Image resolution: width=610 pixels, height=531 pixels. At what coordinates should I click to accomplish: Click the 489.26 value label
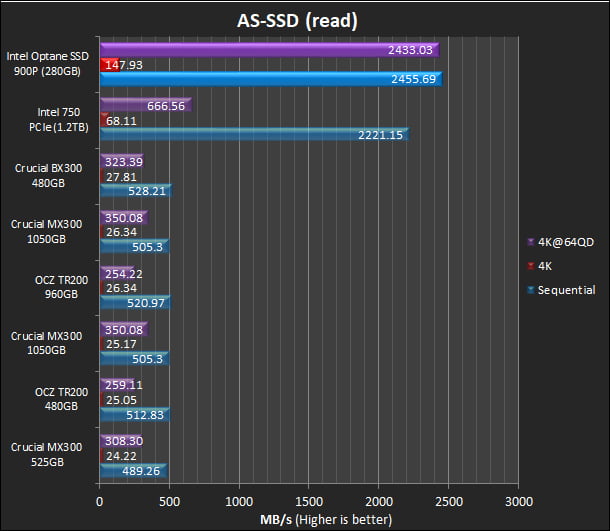click(141, 471)
